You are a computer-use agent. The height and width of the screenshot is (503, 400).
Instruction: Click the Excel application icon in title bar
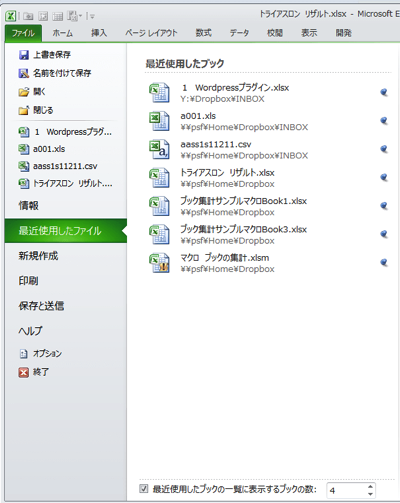click(x=11, y=16)
